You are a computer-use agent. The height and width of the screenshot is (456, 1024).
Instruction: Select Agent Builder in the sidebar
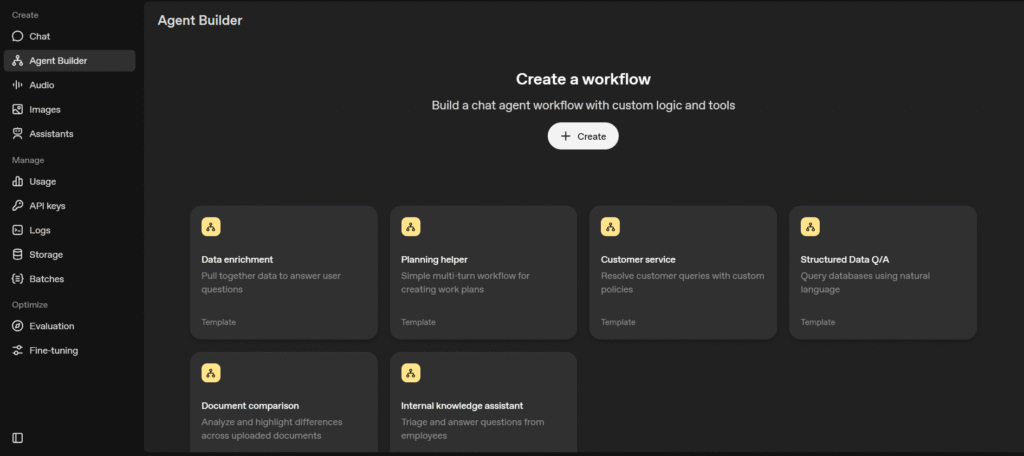tap(58, 61)
